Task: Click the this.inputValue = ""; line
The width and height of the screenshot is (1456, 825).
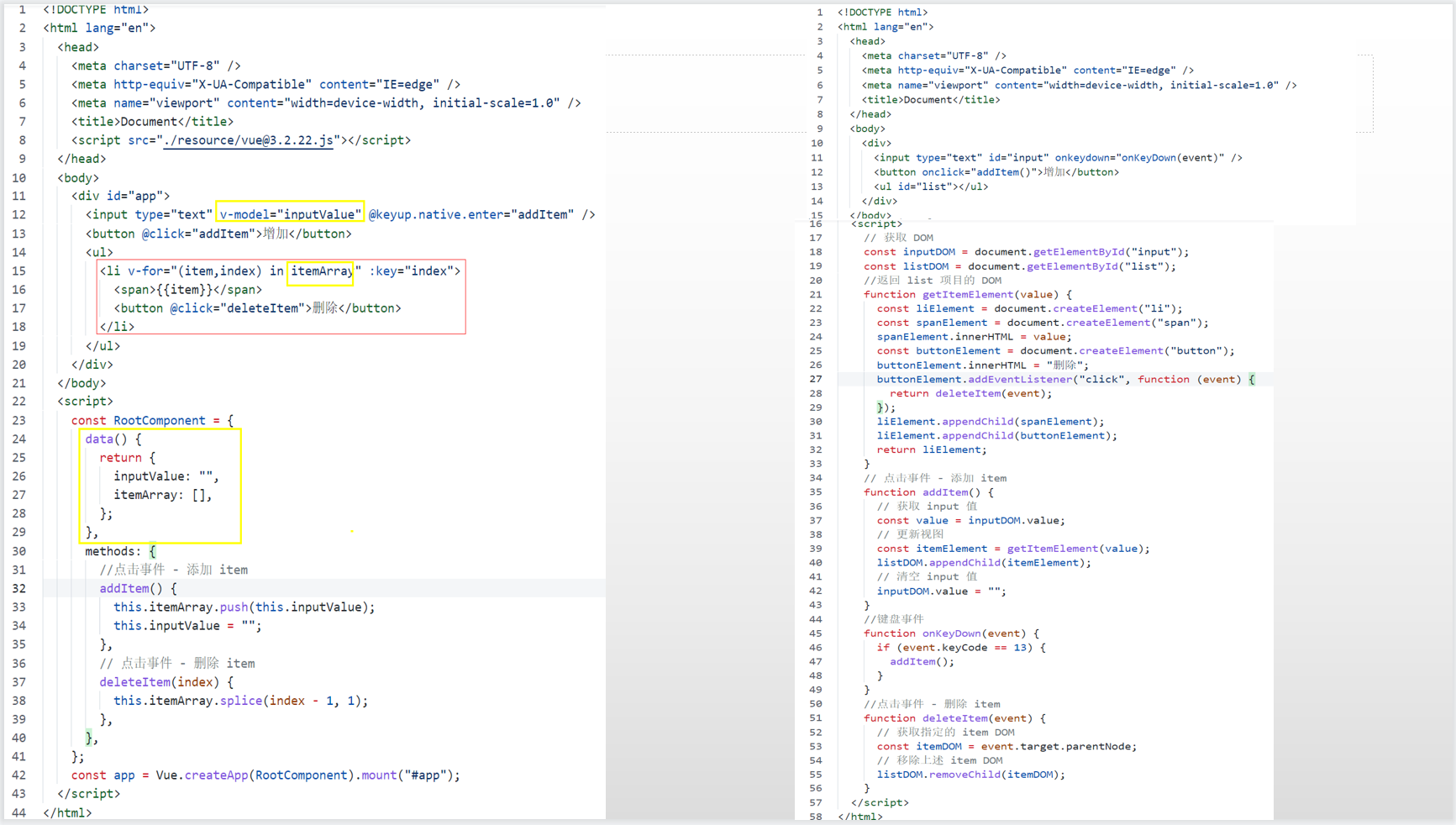Action: click(x=187, y=626)
